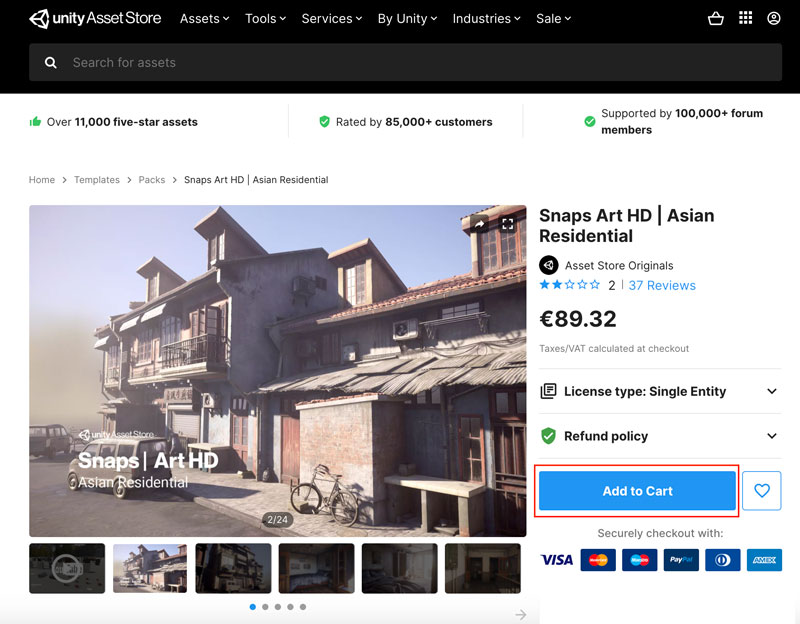Click the second carousel page dot
Image resolution: width=800 pixels, height=624 pixels.
(265, 607)
